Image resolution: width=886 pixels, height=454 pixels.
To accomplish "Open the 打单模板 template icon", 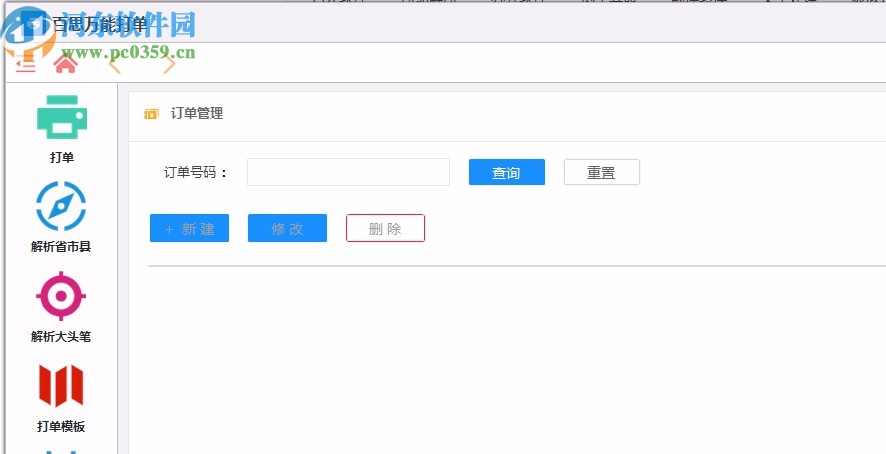I will click(61, 386).
